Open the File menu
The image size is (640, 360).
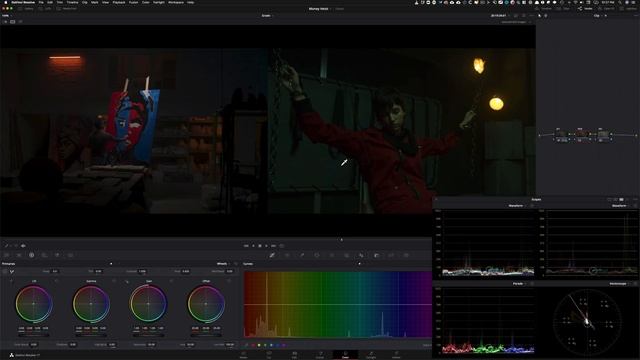[x=41, y=2]
